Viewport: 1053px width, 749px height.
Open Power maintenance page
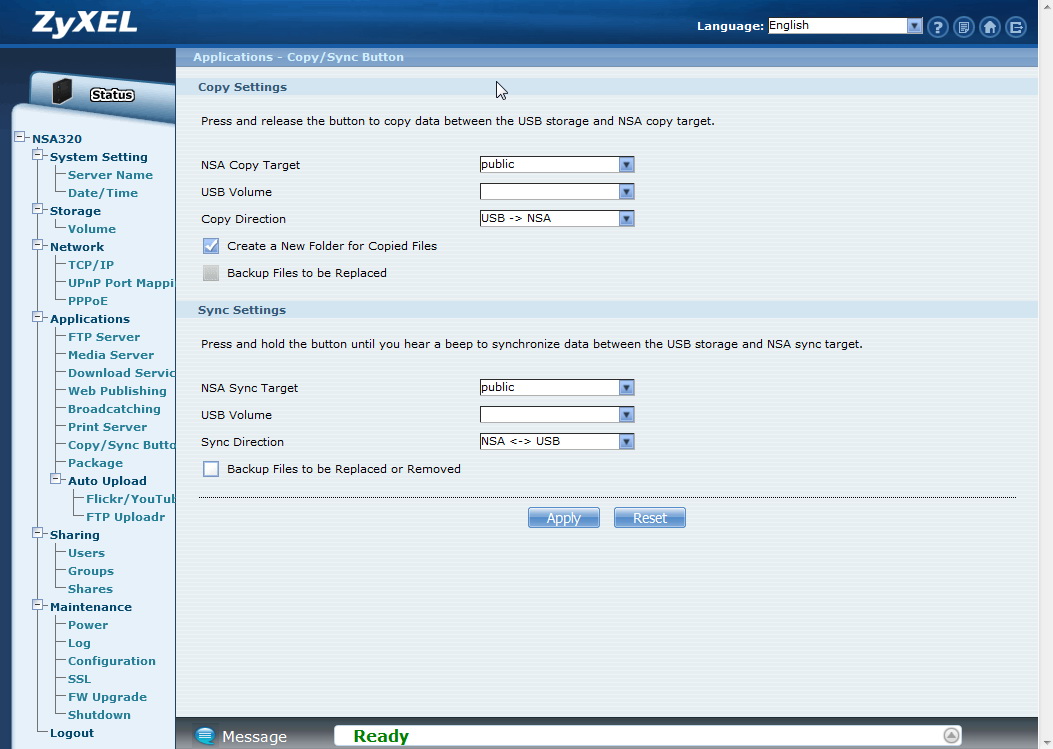[x=88, y=625]
